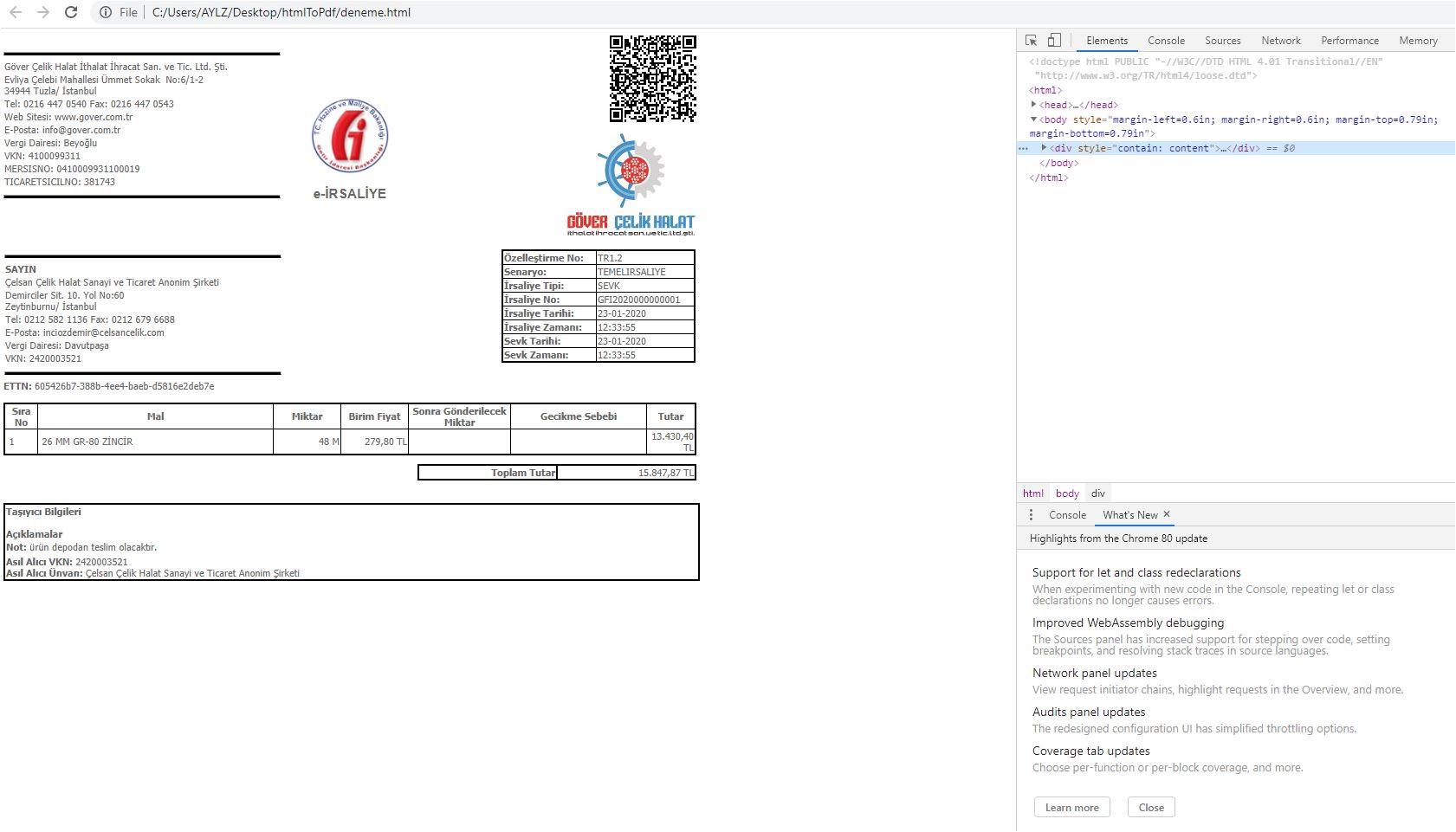Select html in the breadcrumb bar

coord(1032,493)
